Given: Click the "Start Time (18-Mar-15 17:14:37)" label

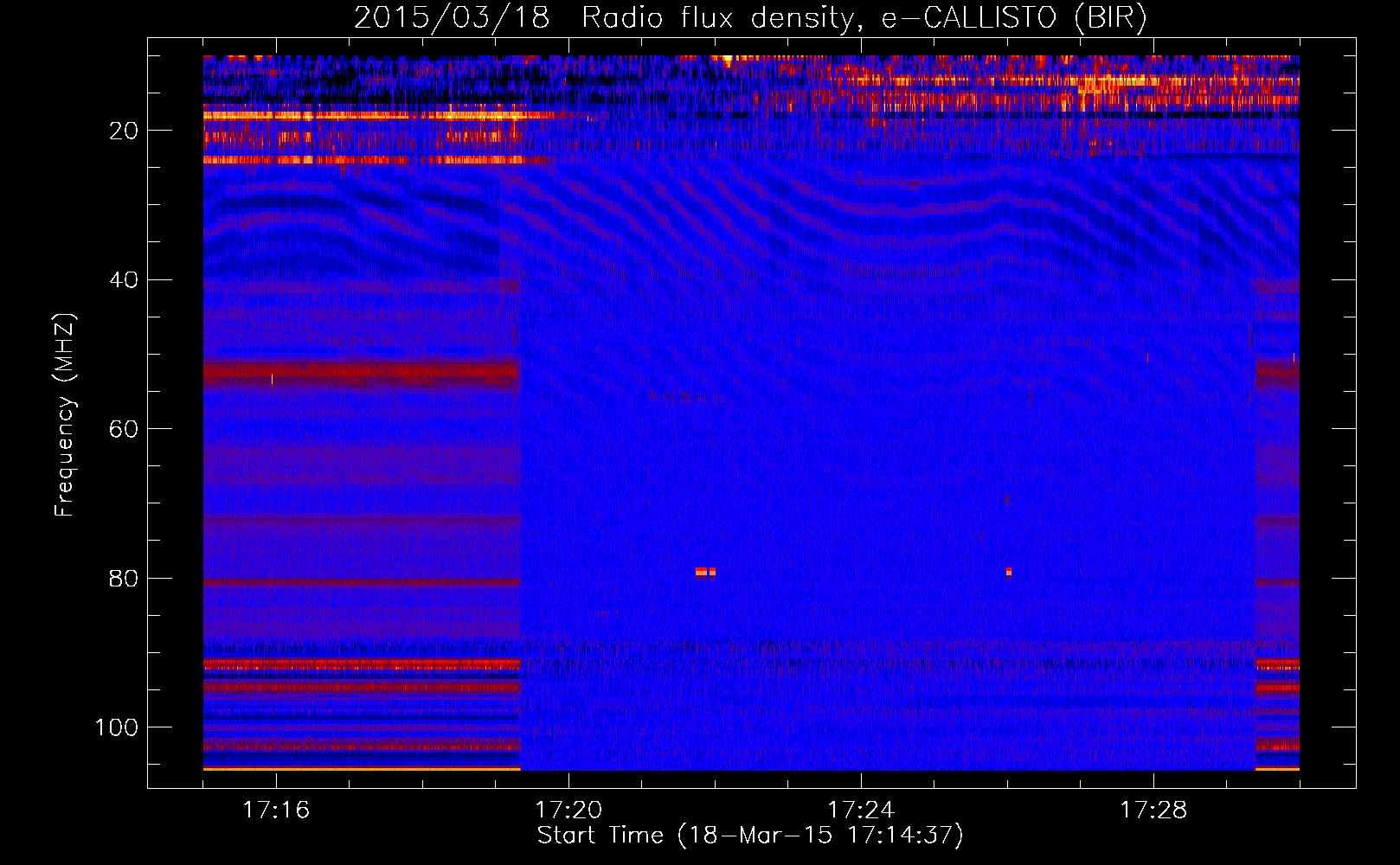Looking at the screenshot, I should pyautogui.click(x=750, y=836).
